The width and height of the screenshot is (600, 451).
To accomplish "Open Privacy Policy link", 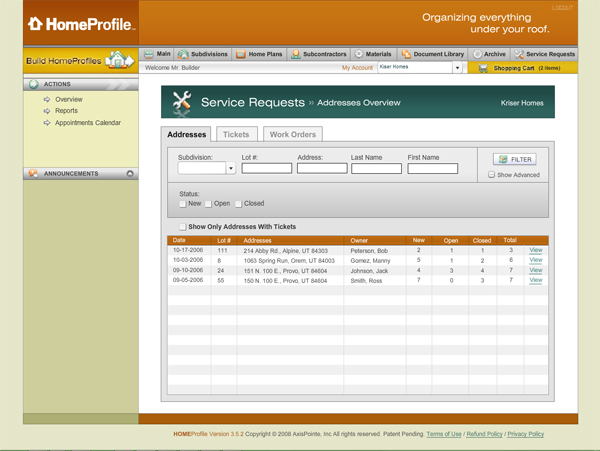I will [525, 434].
